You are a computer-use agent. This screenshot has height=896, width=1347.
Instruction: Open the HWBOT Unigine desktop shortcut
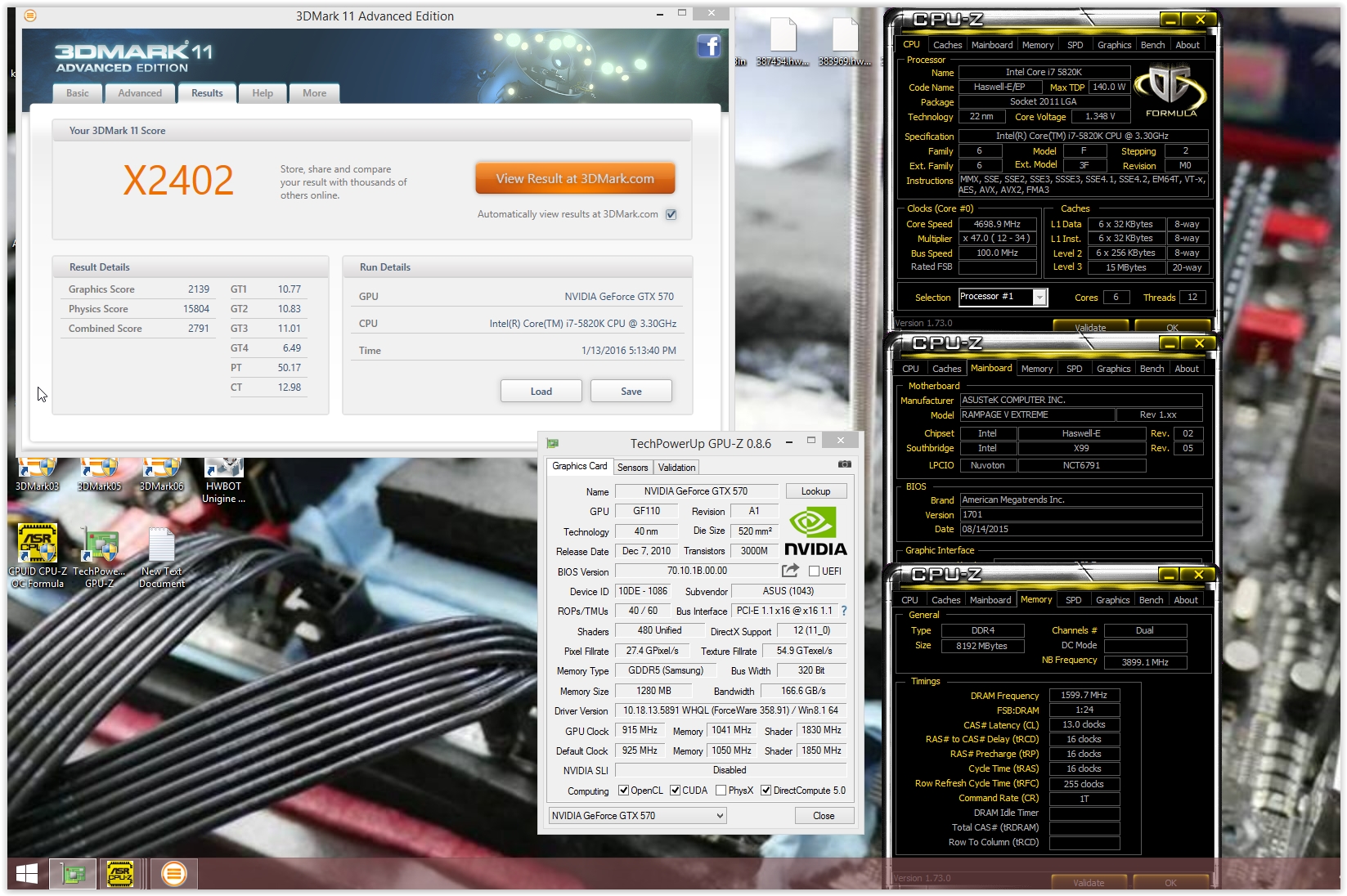tap(224, 481)
